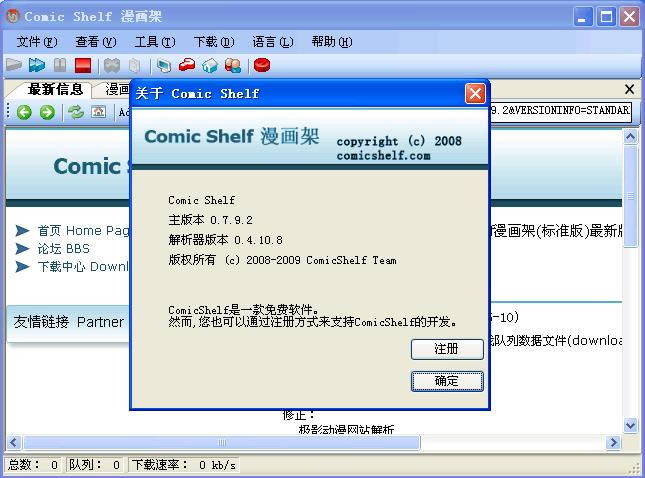Screen dimensions: 645x478
Task: Click the green back navigation arrow
Action: point(24,112)
